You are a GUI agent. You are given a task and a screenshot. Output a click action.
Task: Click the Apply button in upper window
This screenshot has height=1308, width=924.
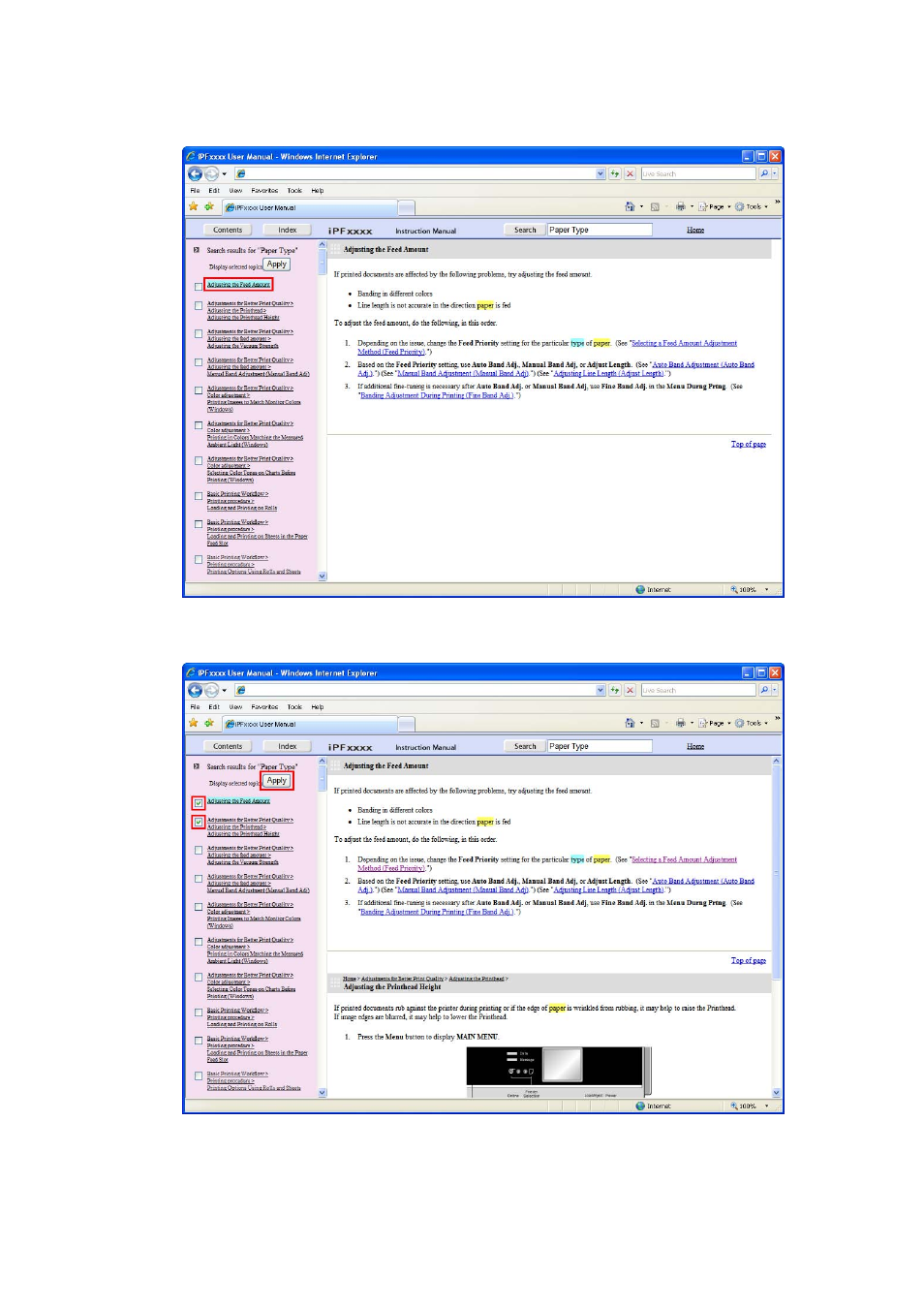point(277,265)
